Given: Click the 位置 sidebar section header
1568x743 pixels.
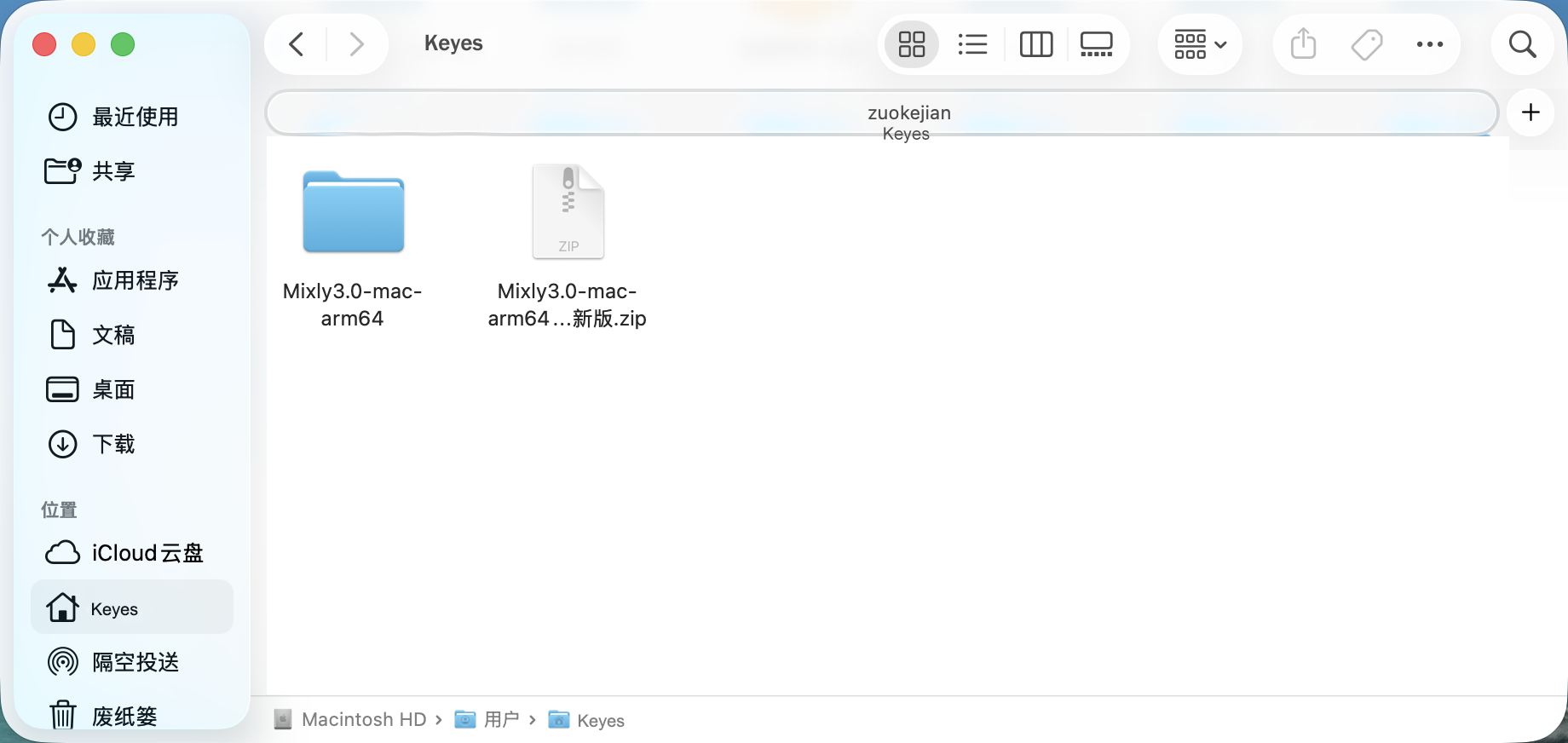Looking at the screenshot, I should click(x=59, y=510).
